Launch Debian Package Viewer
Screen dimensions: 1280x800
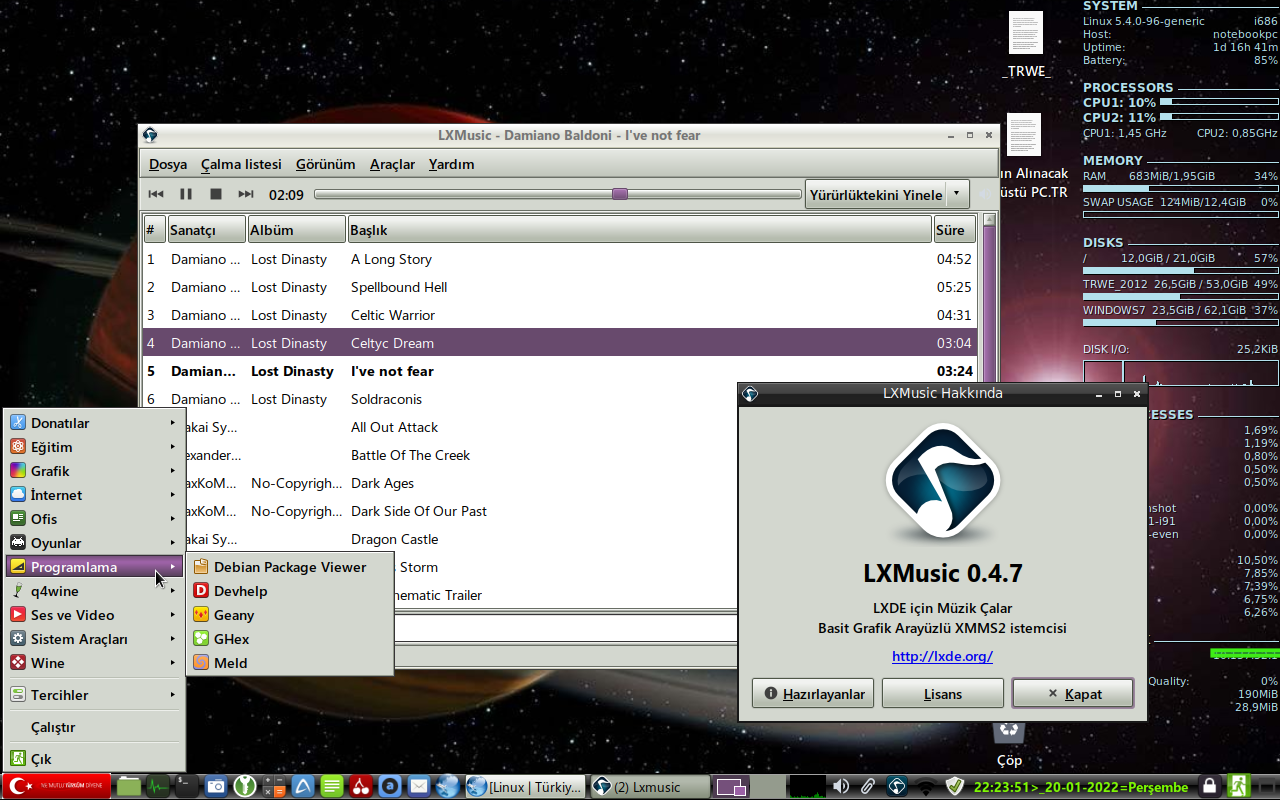pos(291,567)
